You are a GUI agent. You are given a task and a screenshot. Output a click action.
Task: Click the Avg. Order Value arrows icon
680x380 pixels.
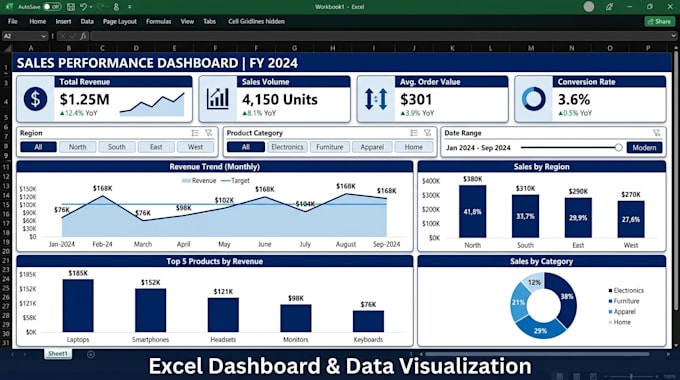[x=376, y=98]
